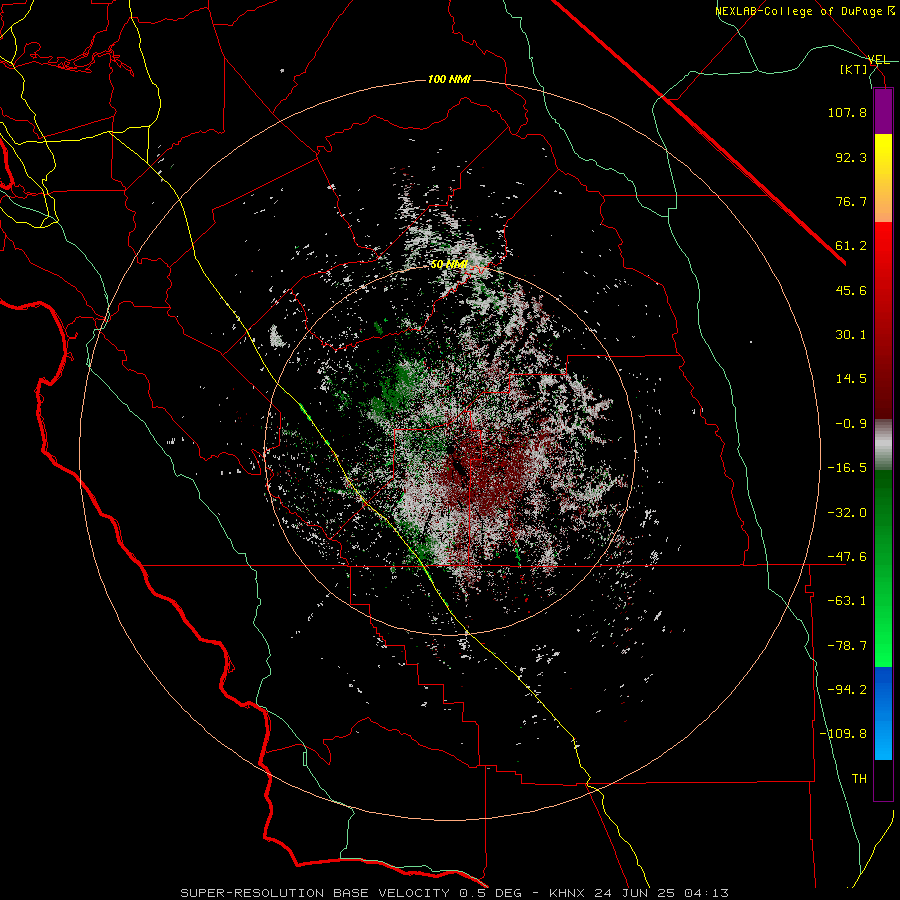Click the -109.8 velocity scale value
The height and width of the screenshot is (900, 900).
point(843,734)
